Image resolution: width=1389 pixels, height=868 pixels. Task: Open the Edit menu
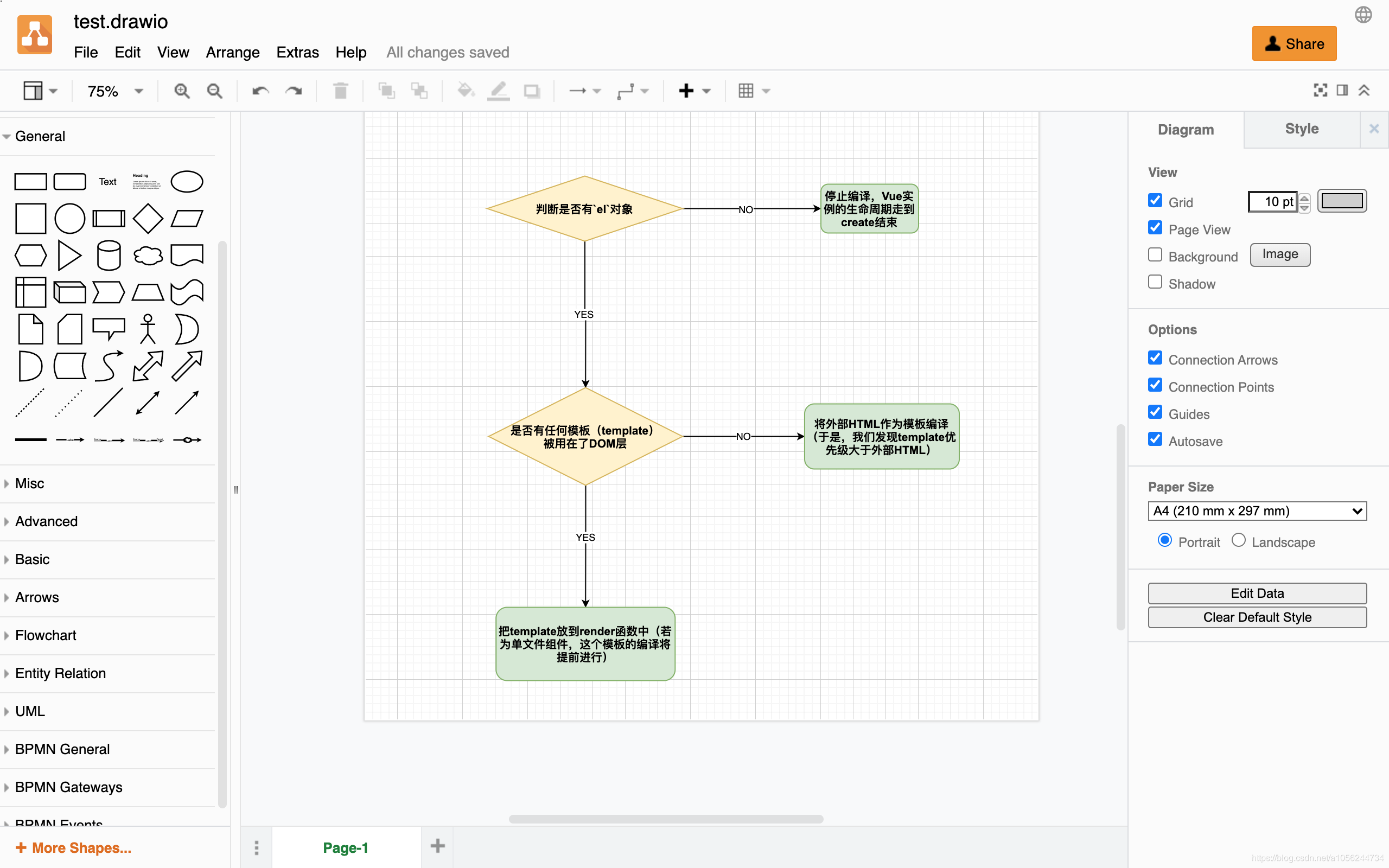(127, 52)
